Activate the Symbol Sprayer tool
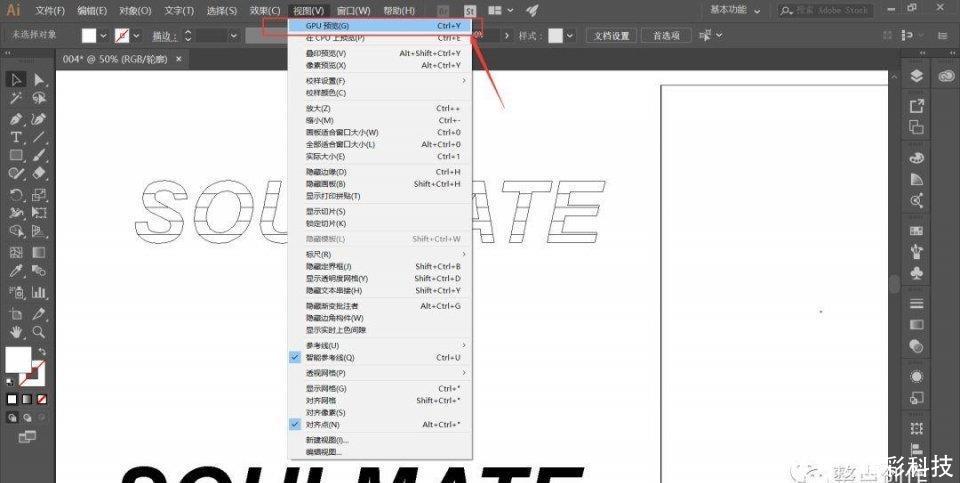 [x=16, y=292]
